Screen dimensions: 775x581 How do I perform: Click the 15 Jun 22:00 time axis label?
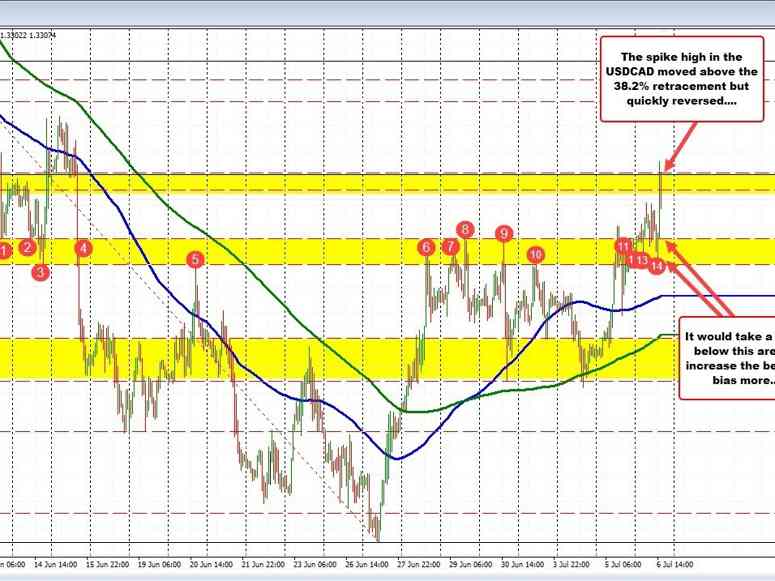107,564
